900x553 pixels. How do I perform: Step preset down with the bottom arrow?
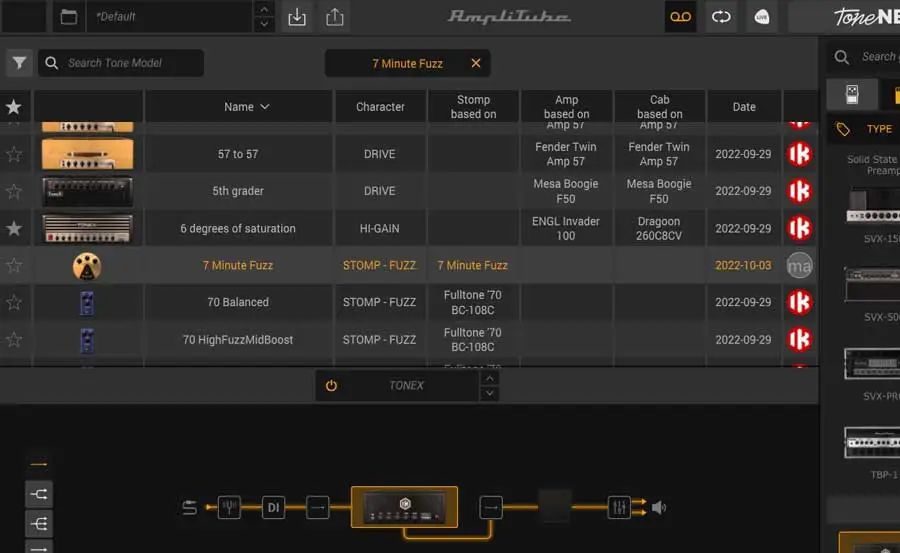point(263,24)
